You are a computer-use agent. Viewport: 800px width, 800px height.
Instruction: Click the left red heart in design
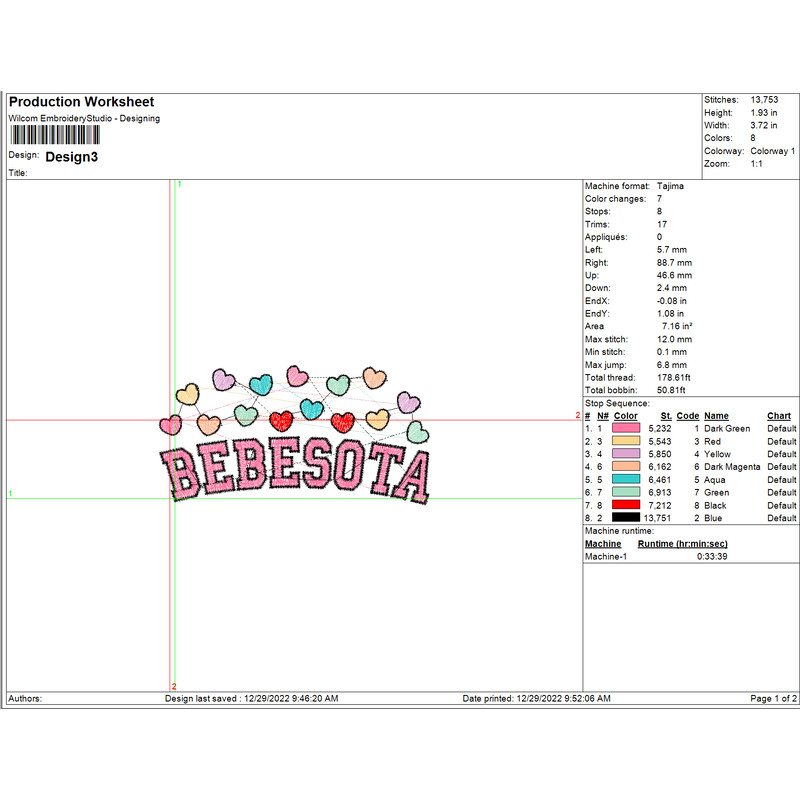(283, 419)
